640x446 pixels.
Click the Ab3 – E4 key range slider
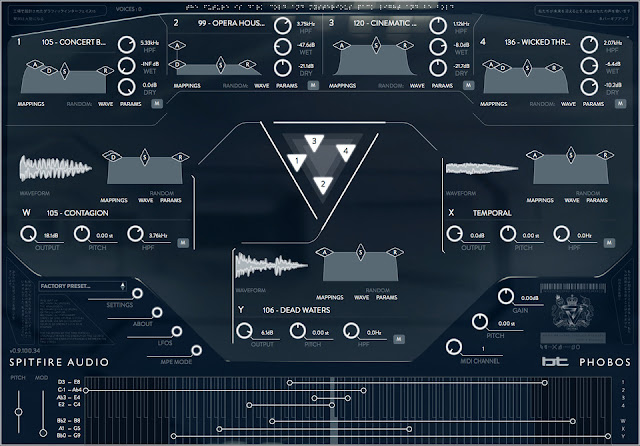coord(331,398)
